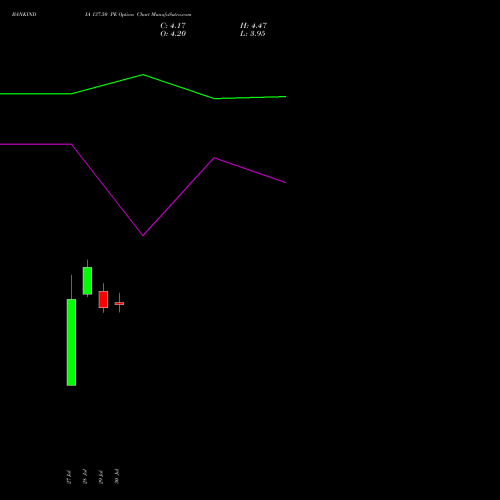
Task: Click the lowest trough of the purple line
Action: click(x=143, y=235)
